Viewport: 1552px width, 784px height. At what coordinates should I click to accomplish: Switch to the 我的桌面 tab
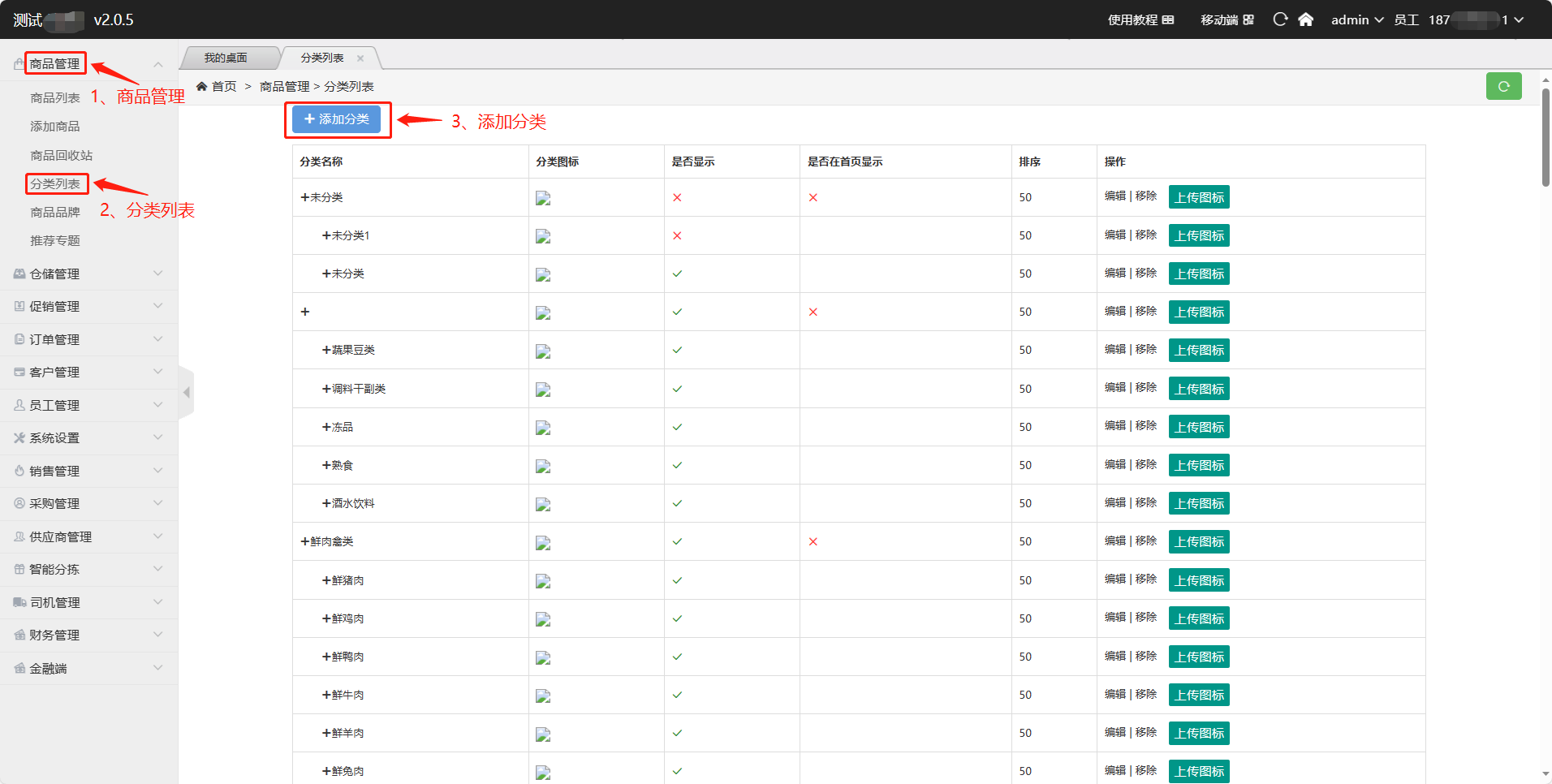coord(226,58)
